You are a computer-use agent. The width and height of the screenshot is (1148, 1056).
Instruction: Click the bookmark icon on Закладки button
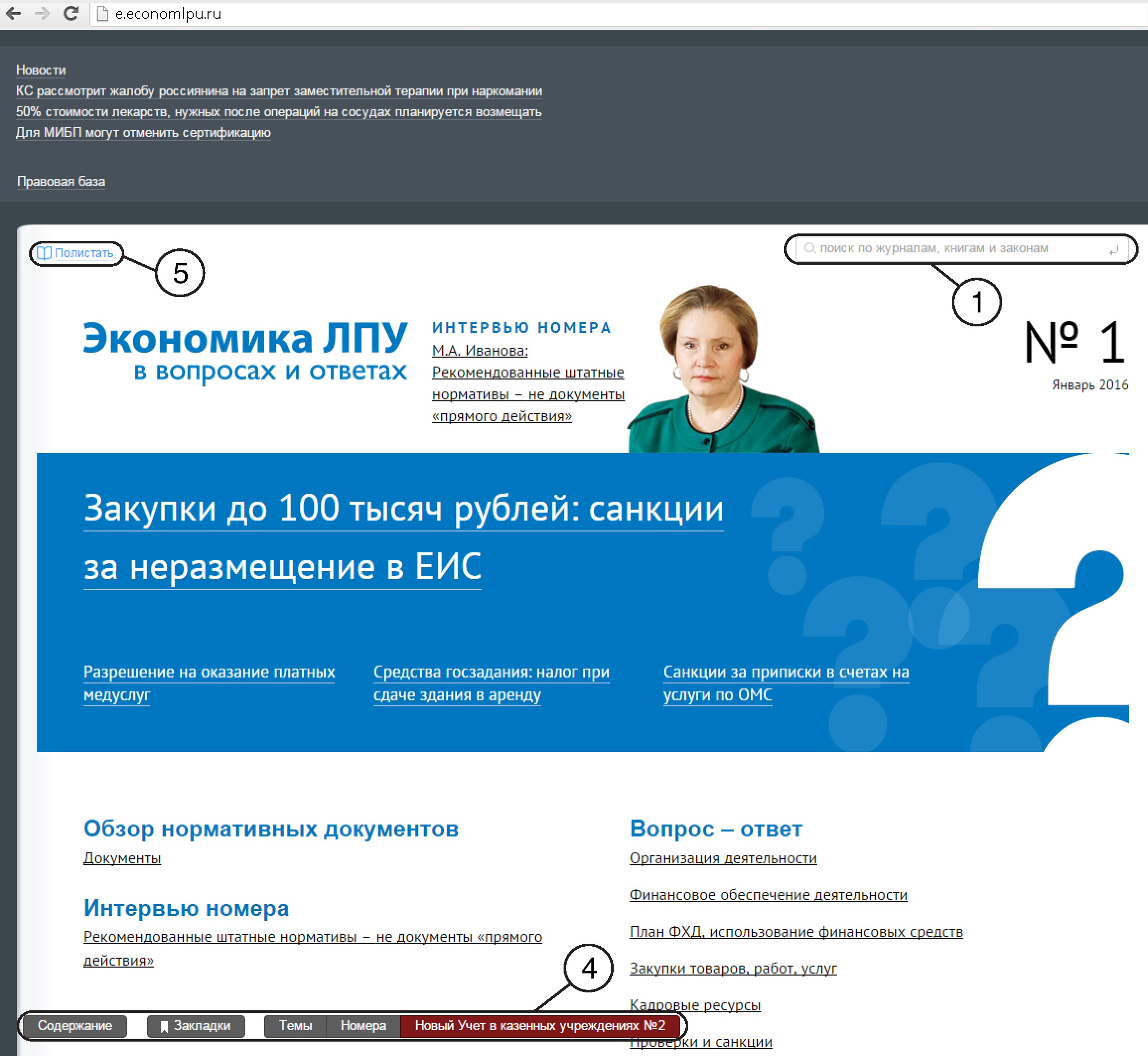pos(163,1027)
